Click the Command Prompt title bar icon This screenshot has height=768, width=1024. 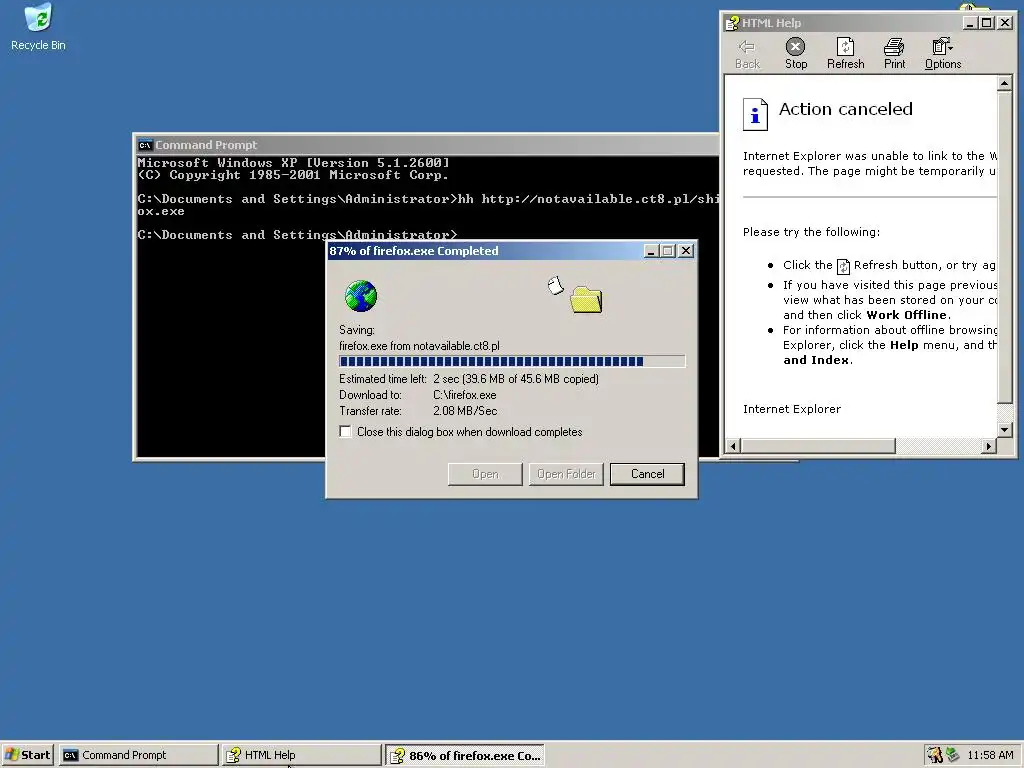coord(145,145)
